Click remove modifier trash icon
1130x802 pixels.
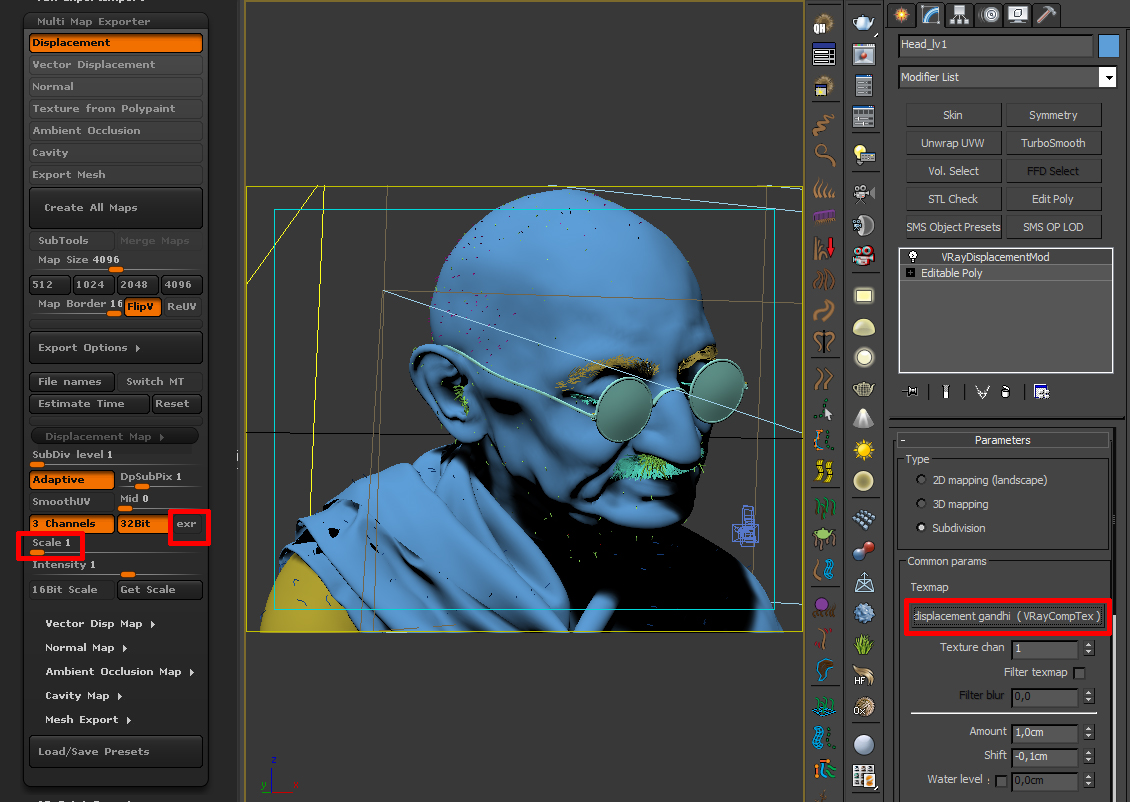point(1006,391)
